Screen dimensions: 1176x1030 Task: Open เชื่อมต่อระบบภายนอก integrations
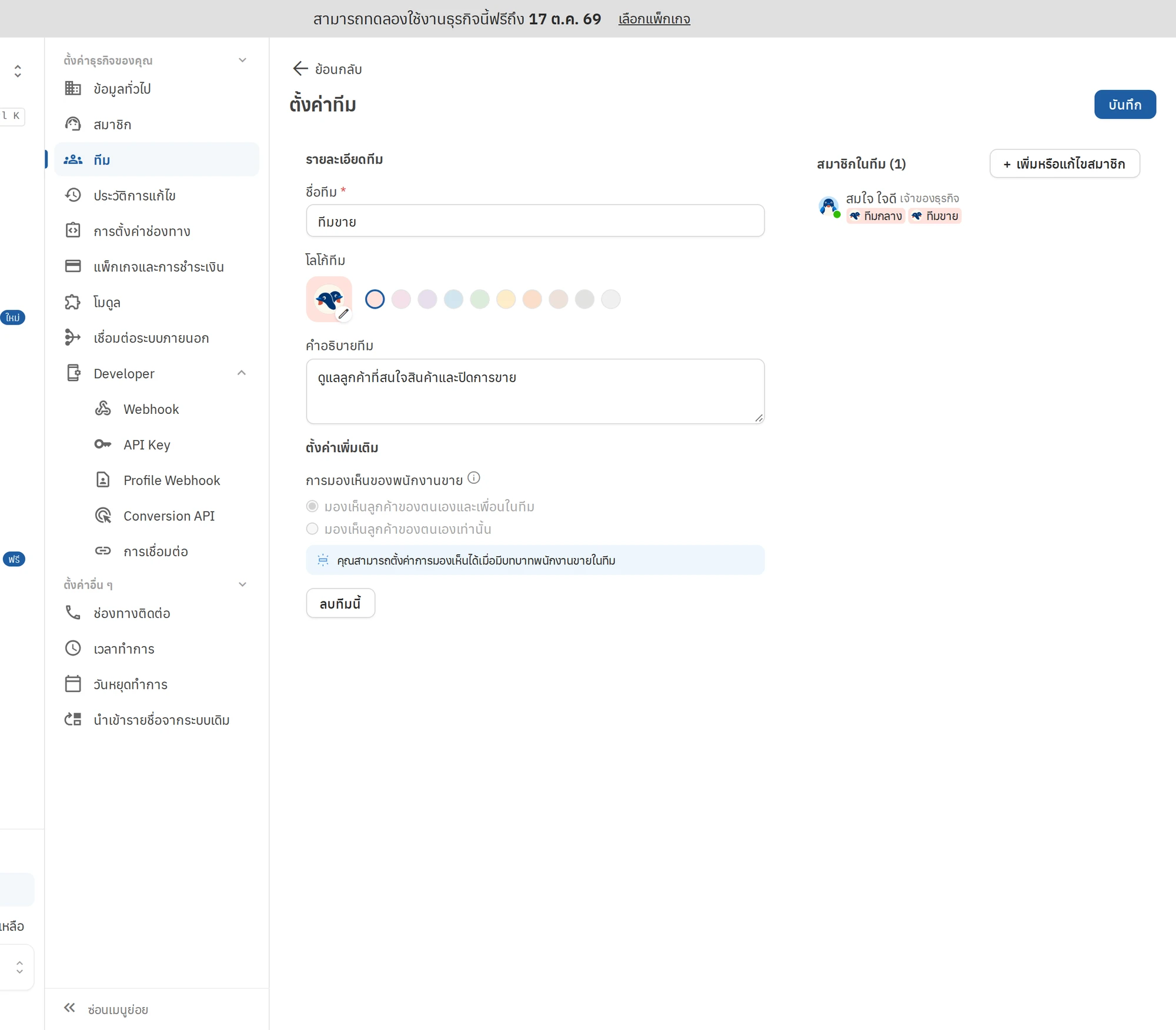pos(156,337)
